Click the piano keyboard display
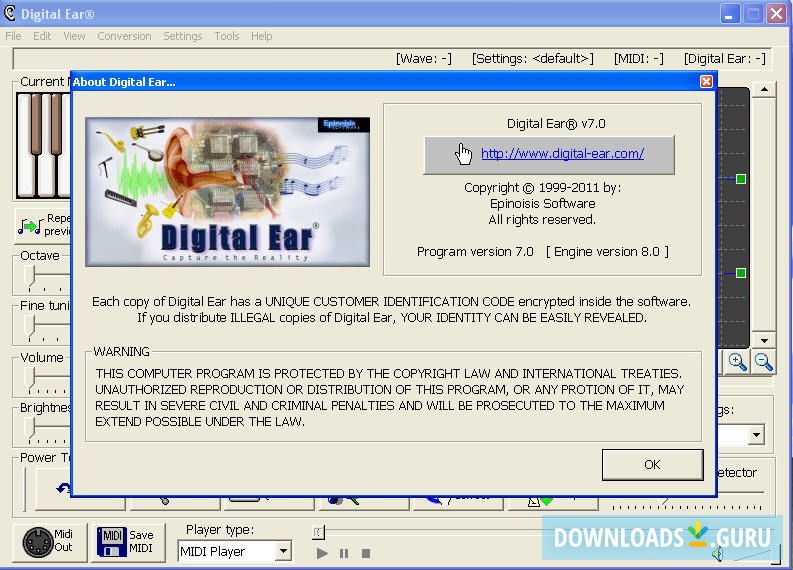The width and height of the screenshot is (793, 570). [x=43, y=145]
